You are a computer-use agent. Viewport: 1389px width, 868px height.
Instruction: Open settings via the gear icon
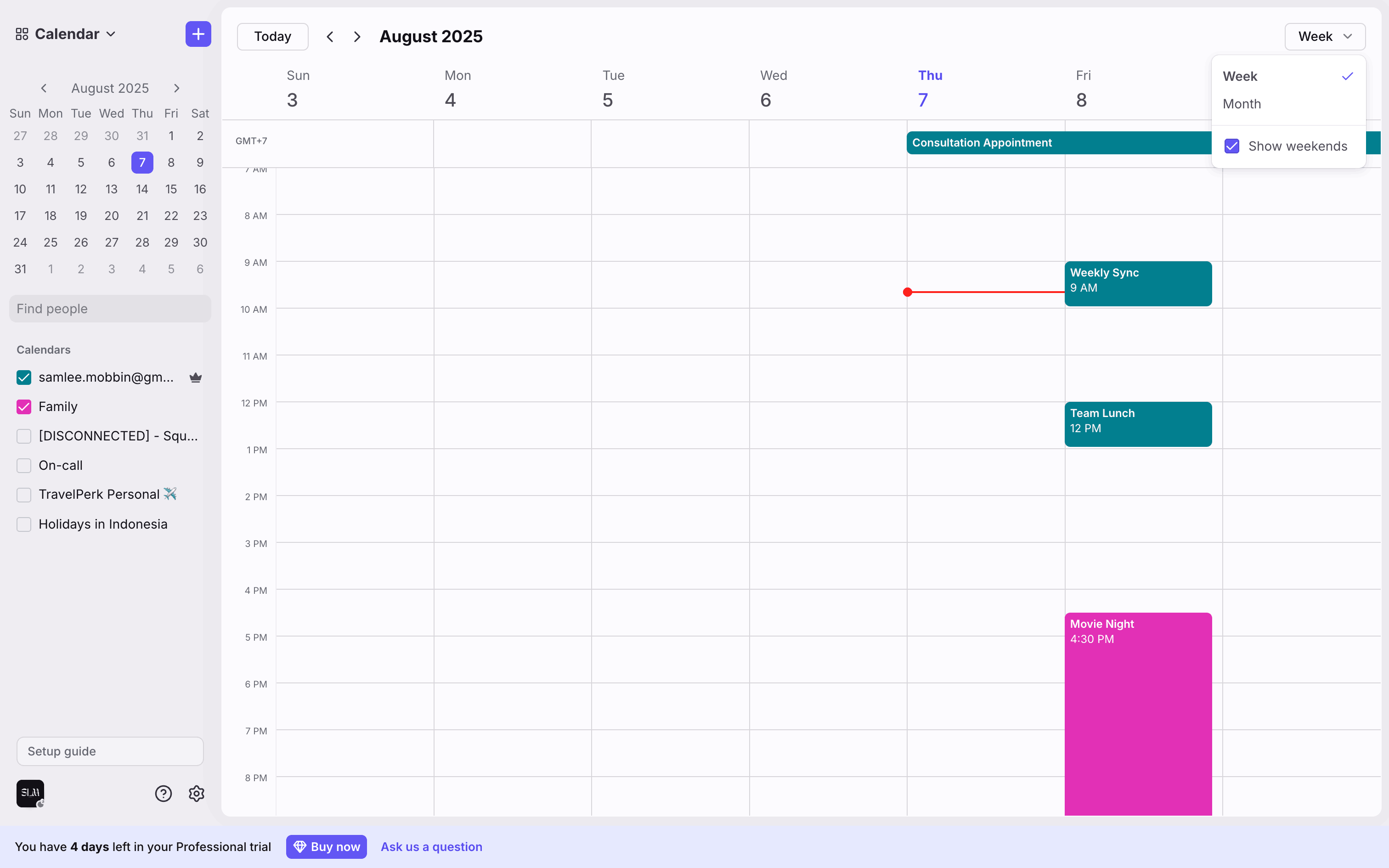tap(196, 794)
